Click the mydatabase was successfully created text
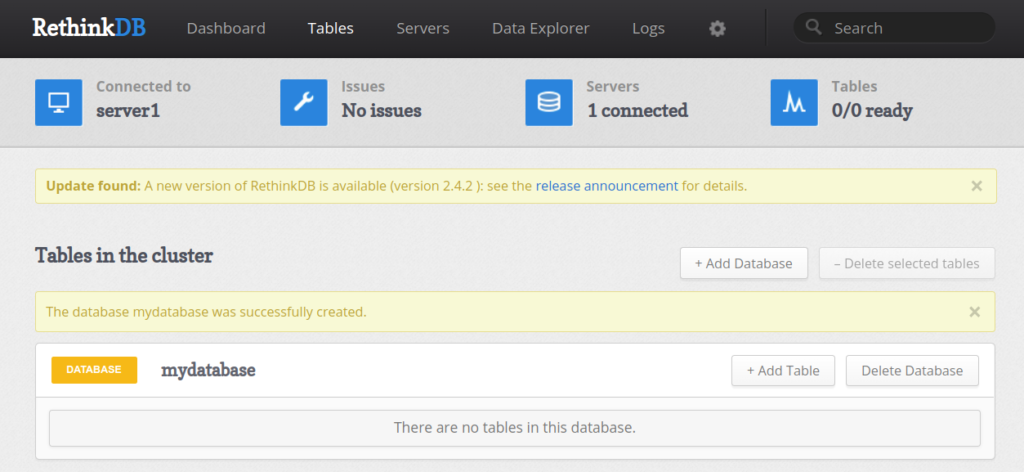1024x472 pixels. pyautogui.click(x=206, y=312)
